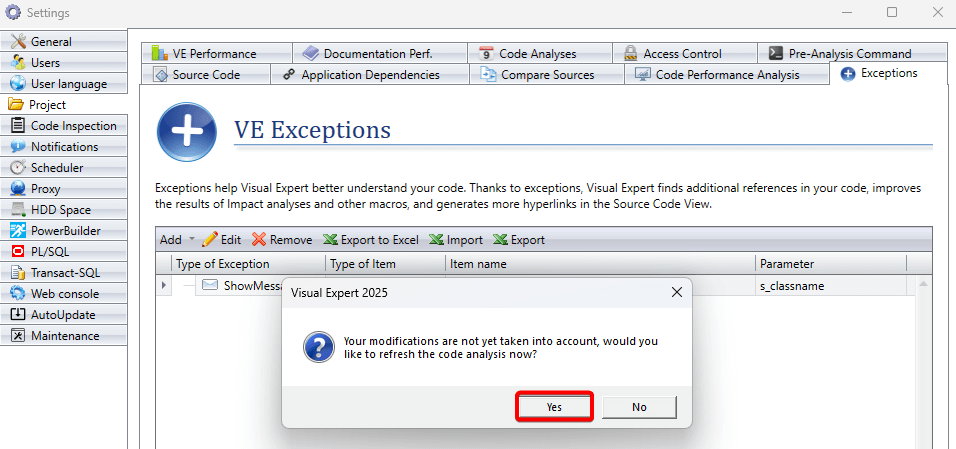This screenshot has width=956, height=449.
Task: Open Maintenance settings
Action: [63, 336]
